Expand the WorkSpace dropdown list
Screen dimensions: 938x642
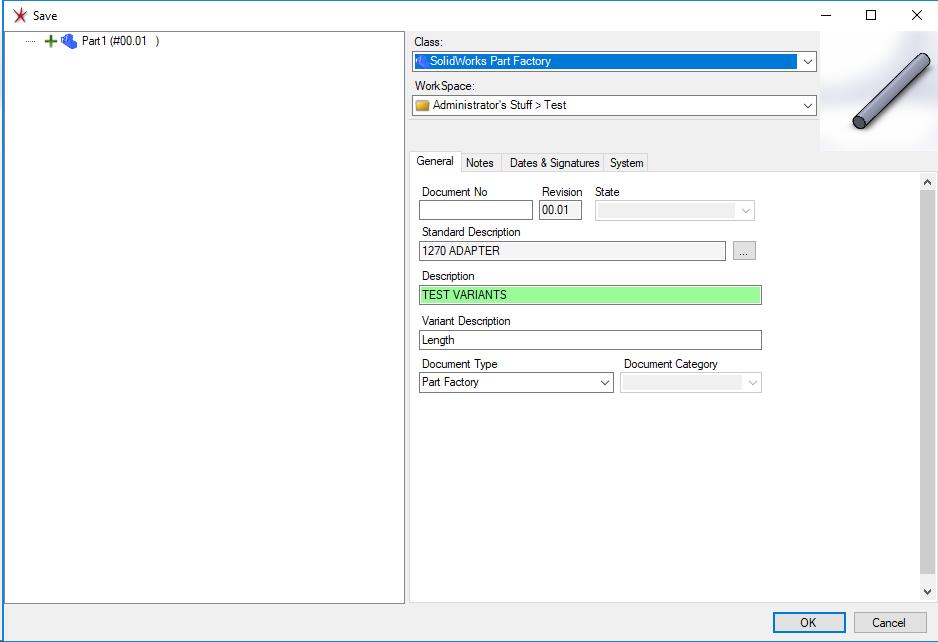pos(807,105)
